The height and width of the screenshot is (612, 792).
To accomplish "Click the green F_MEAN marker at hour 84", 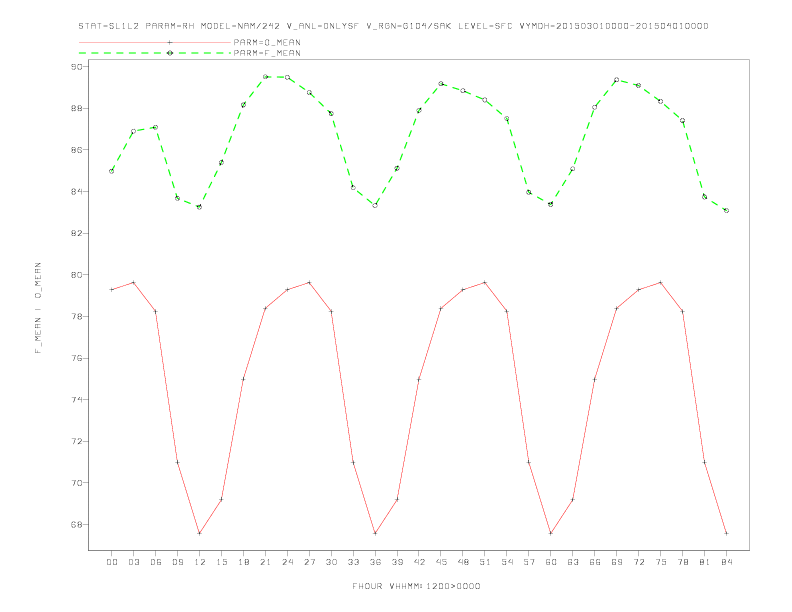I will [x=726, y=211].
